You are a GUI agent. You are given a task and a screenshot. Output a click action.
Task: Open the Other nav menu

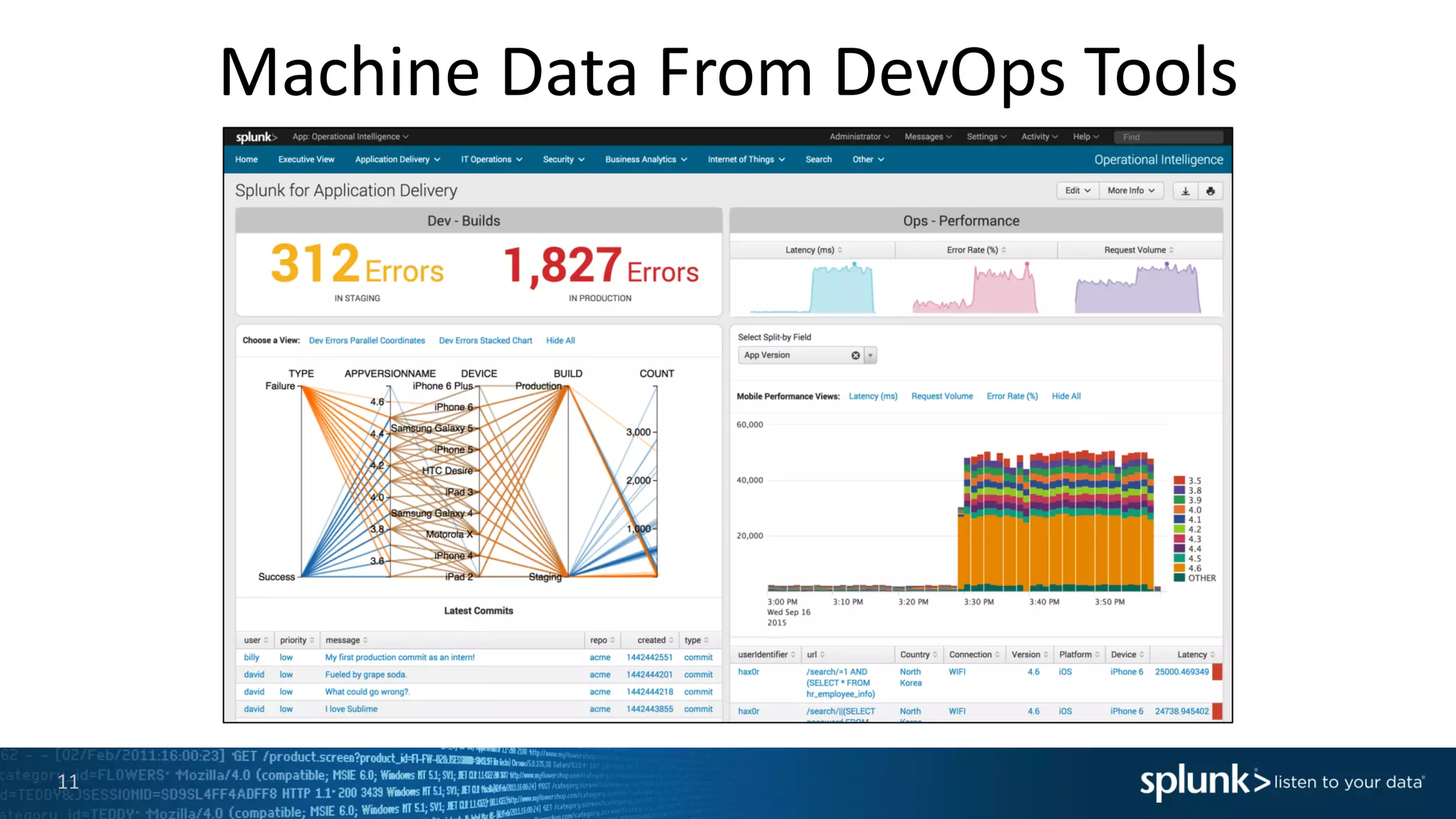(868, 159)
